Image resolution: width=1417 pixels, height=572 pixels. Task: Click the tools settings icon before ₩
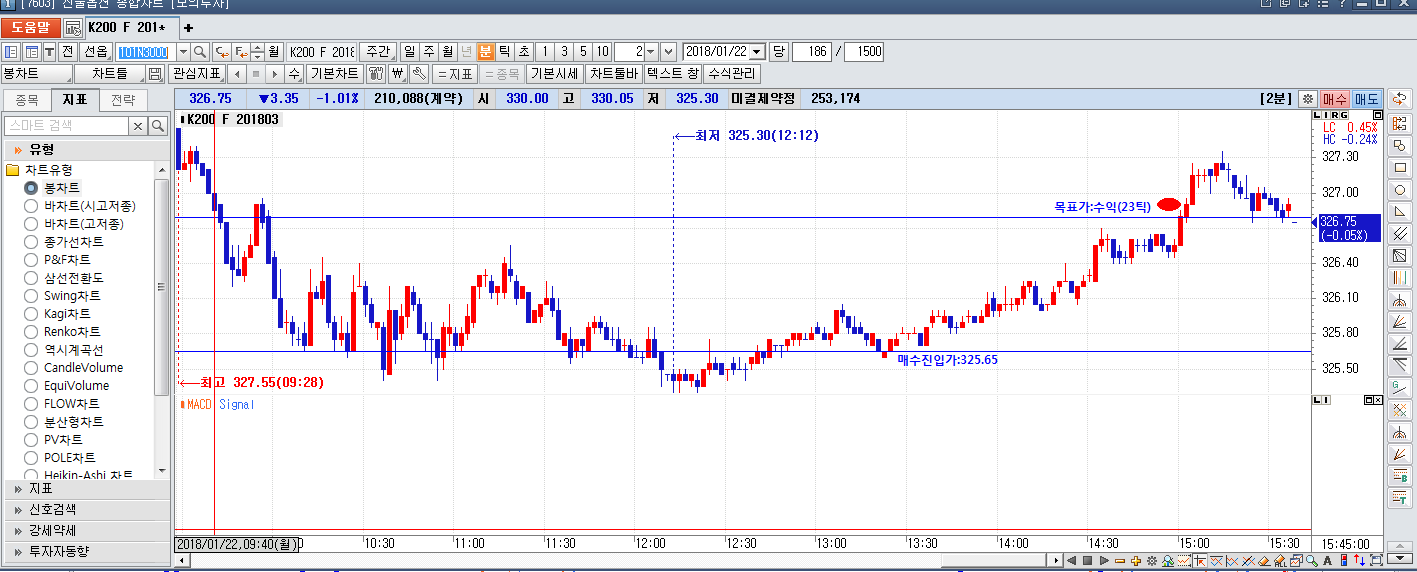377,74
